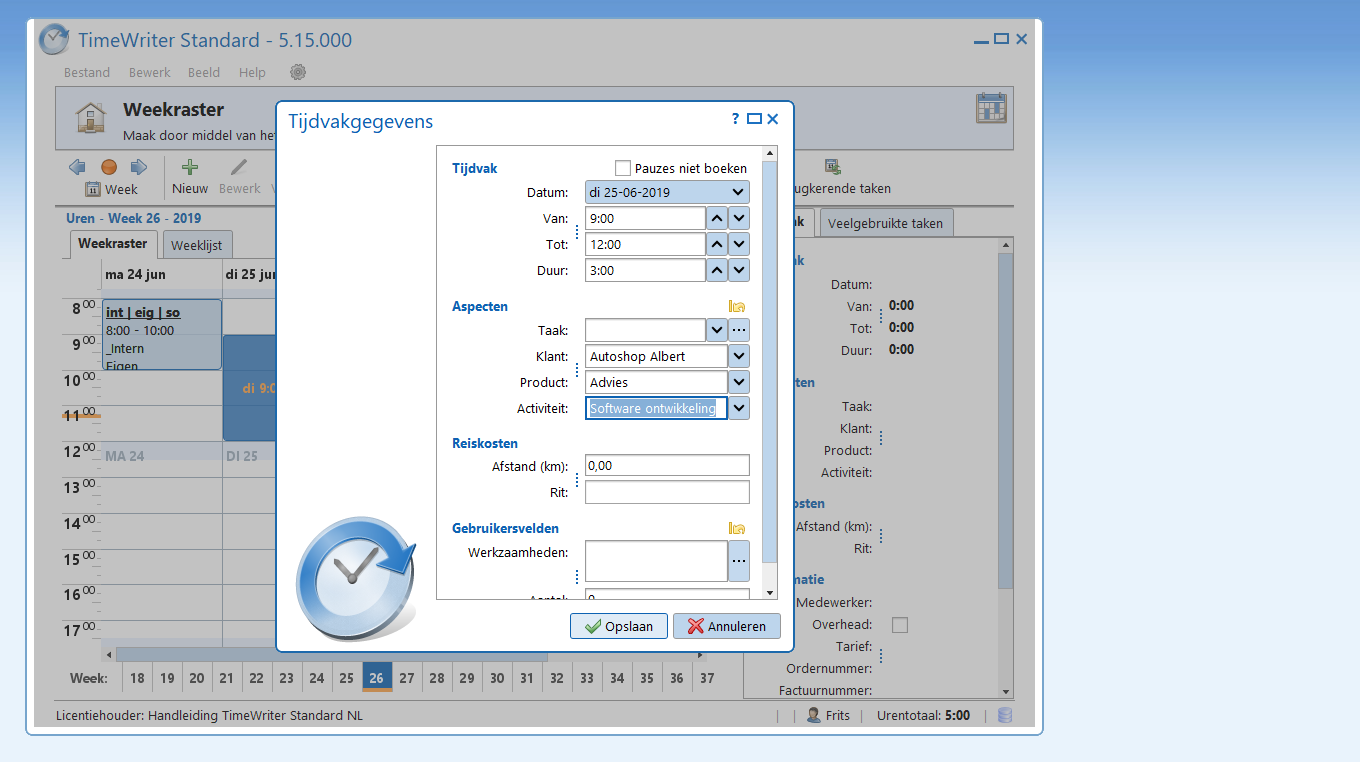
Task: Click the reset icon beside Gebruikersvelden heading
Action: point(737,528)
